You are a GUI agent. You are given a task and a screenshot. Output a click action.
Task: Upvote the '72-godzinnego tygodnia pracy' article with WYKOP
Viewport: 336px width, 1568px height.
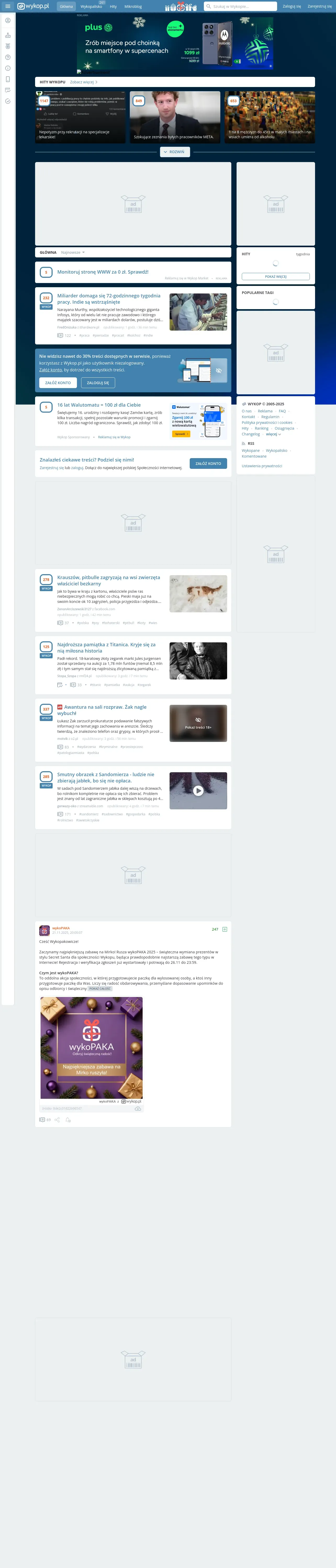46,307
